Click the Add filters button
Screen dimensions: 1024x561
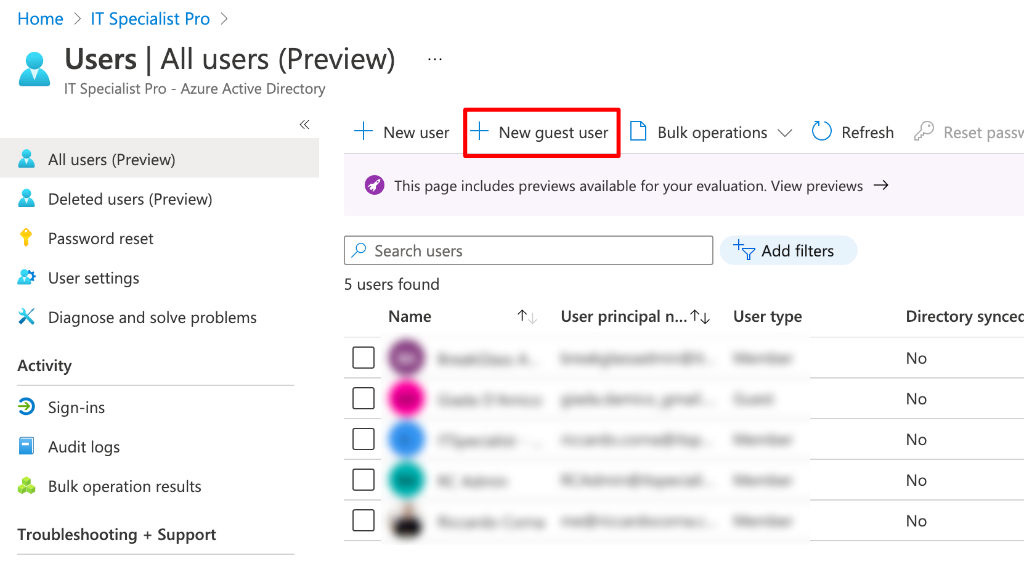(788, 251)
